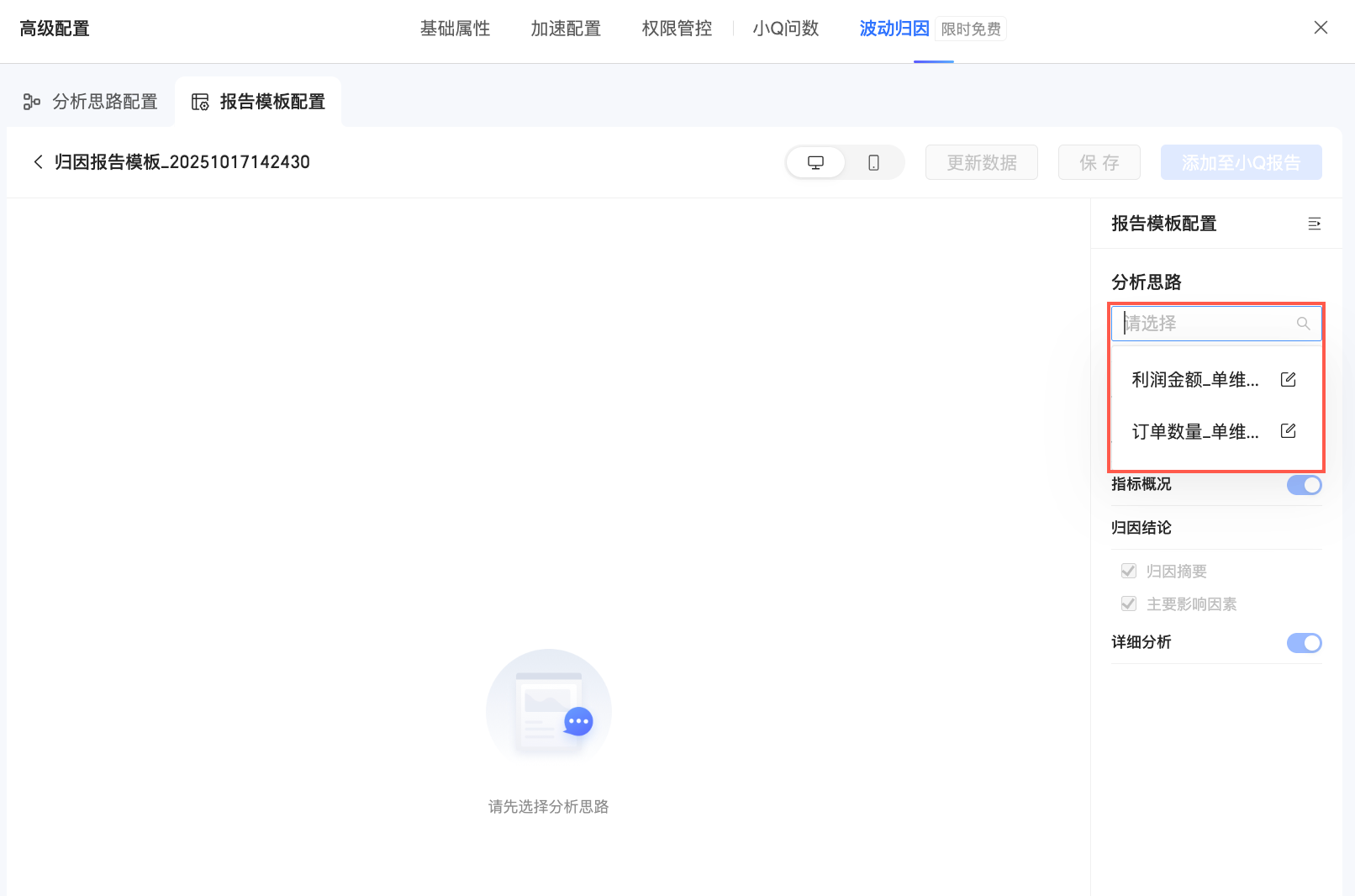This screenshot has width=1355, height=896.
Task: Click the 高级配置 dialog title
Action: tap(55, 29)
